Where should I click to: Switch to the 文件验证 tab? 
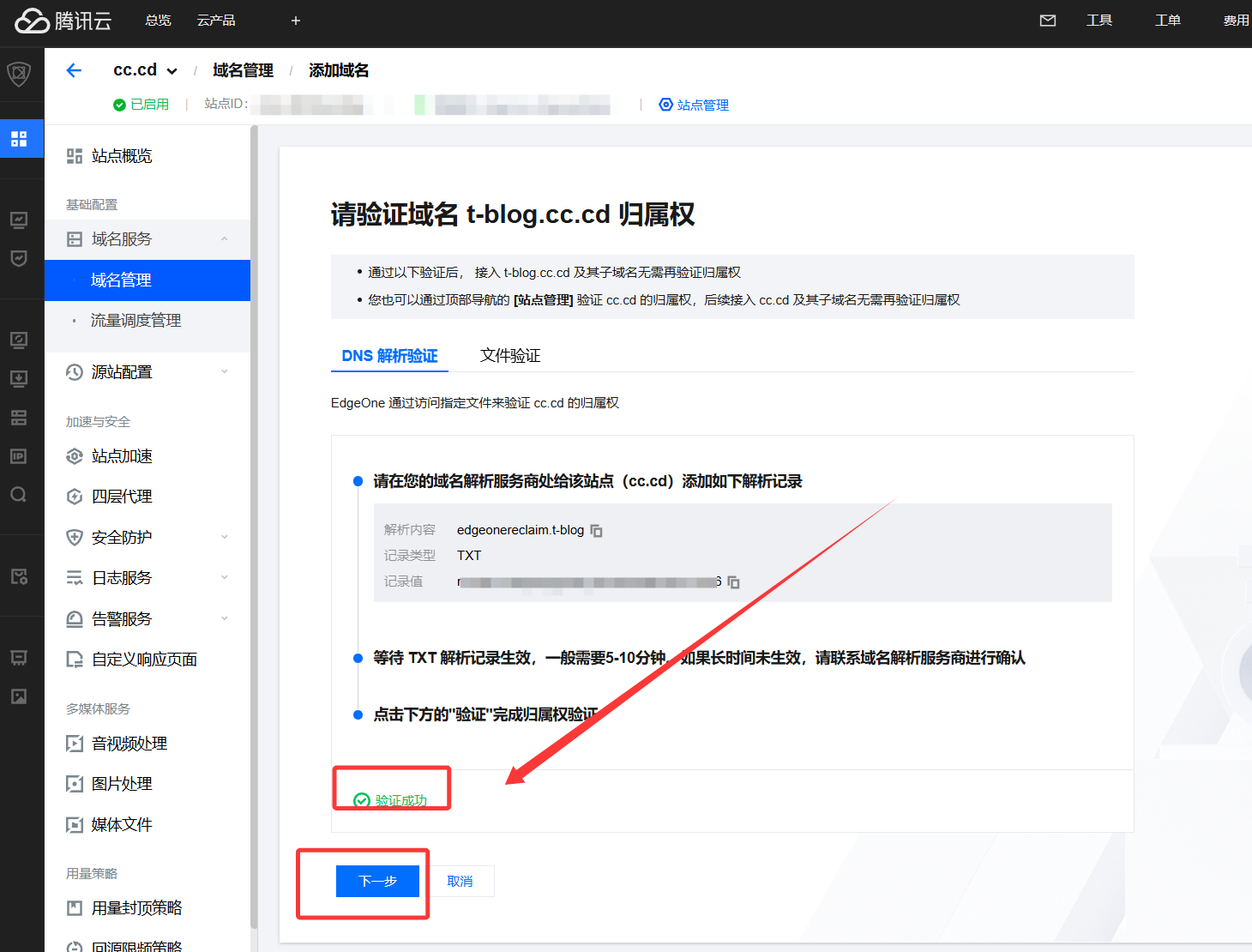tap(510, 356)
